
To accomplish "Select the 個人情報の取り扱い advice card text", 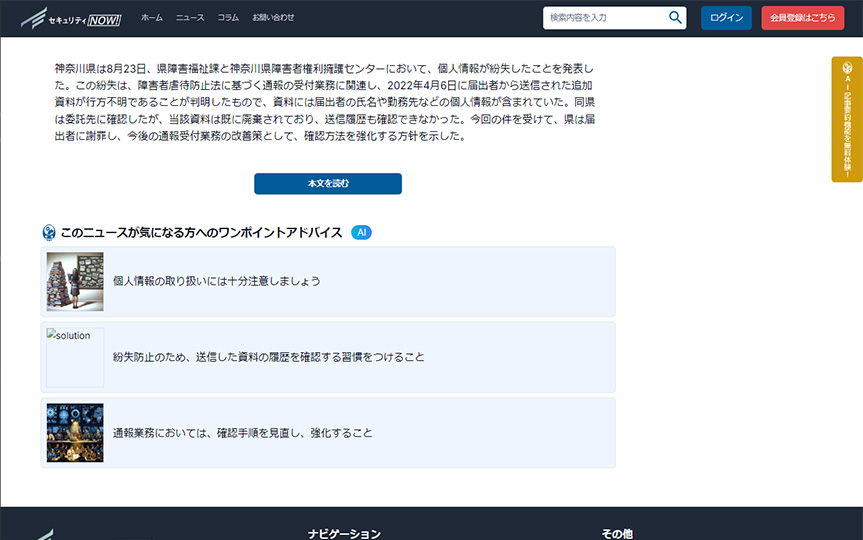I will (x=217, y=281).
